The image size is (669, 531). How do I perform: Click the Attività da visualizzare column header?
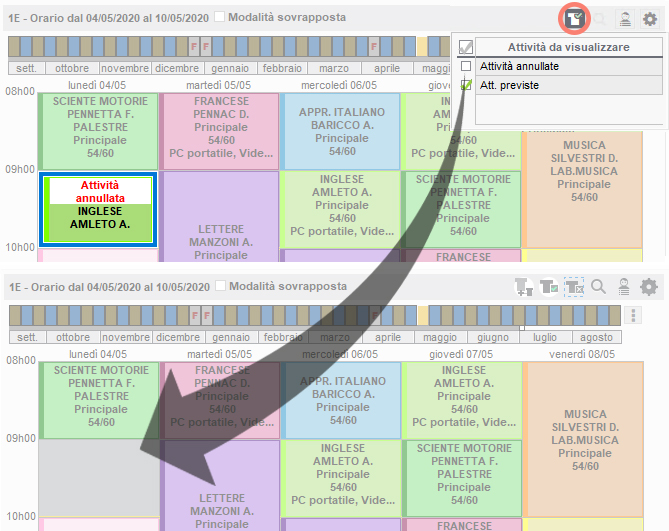(x=569, y=47)
